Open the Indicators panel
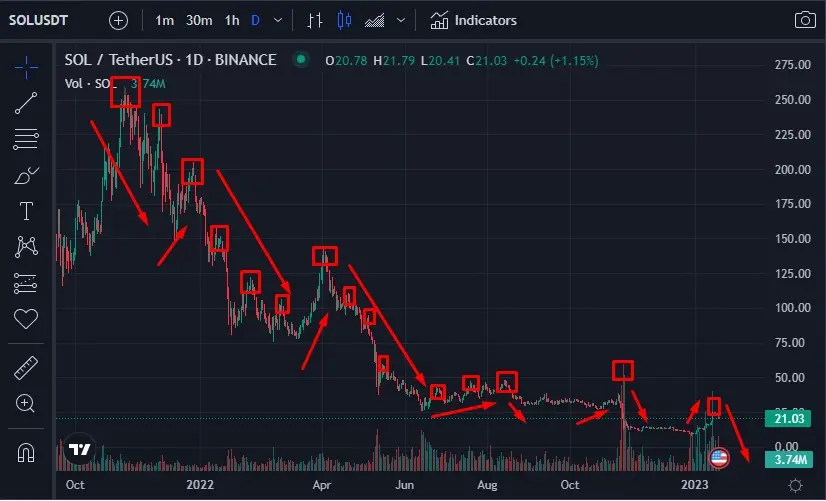The width and height of the screenshot is (826, 501). pyautogui.click(x=473, y=21)
